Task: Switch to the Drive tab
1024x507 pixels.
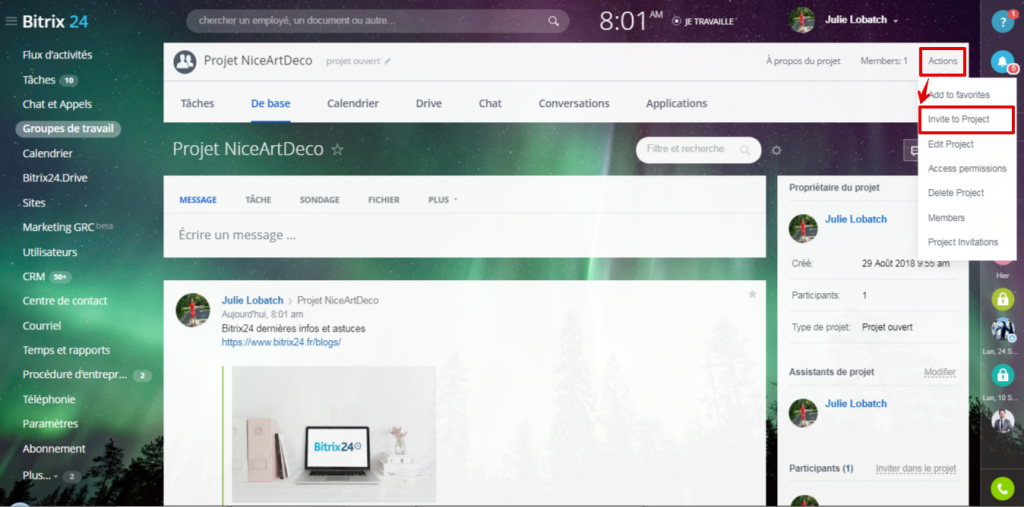Action: pyautogui.click(x=428, y=103)
